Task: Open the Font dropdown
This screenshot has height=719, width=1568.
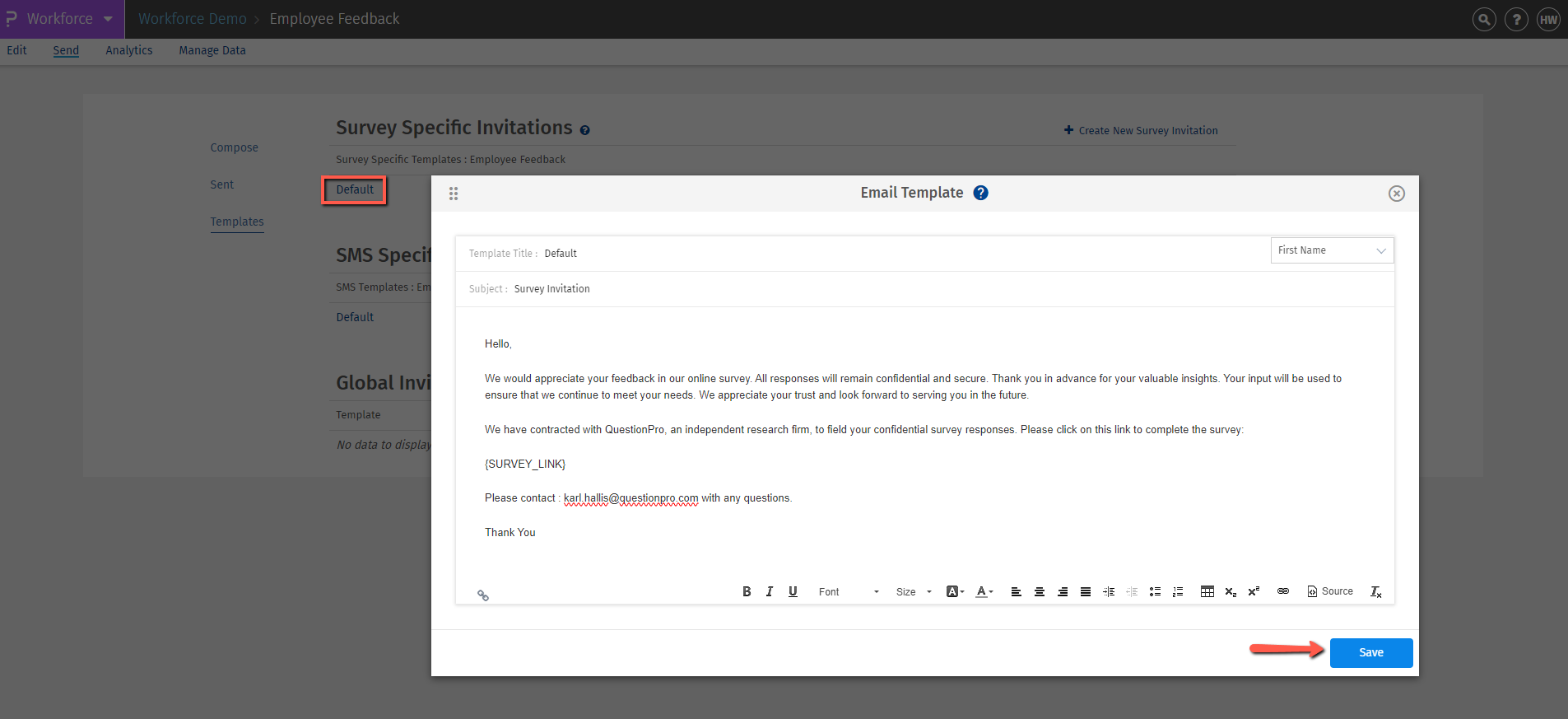Action: tap(849, 591)
